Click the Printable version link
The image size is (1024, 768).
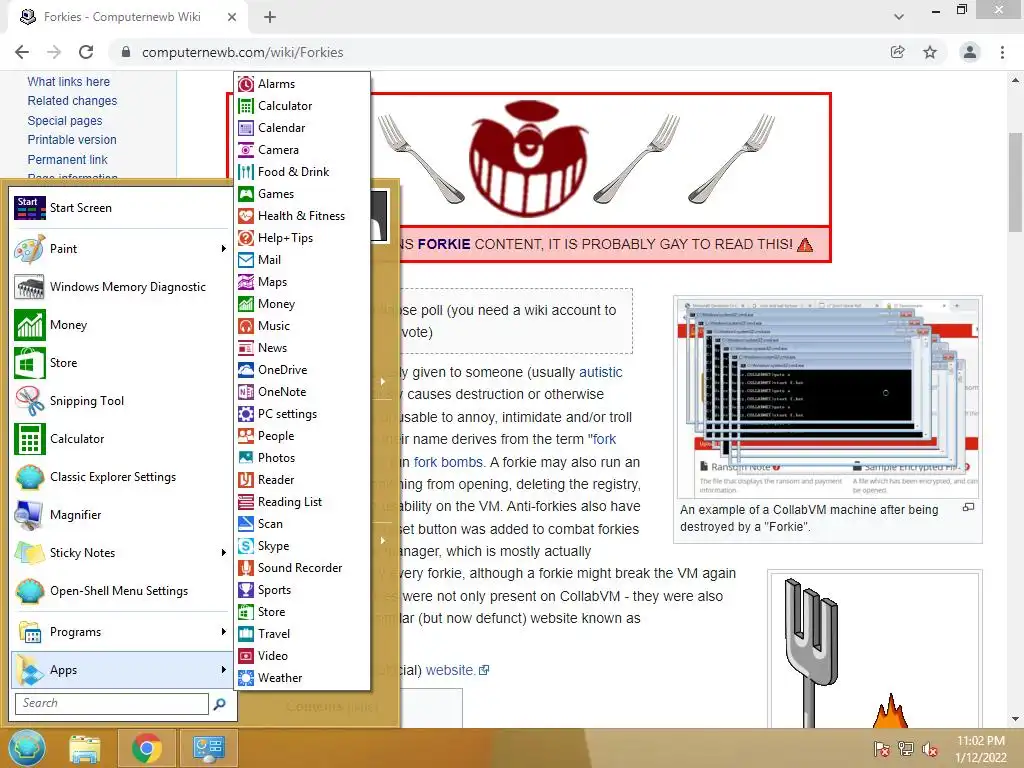tap(72, 140)
